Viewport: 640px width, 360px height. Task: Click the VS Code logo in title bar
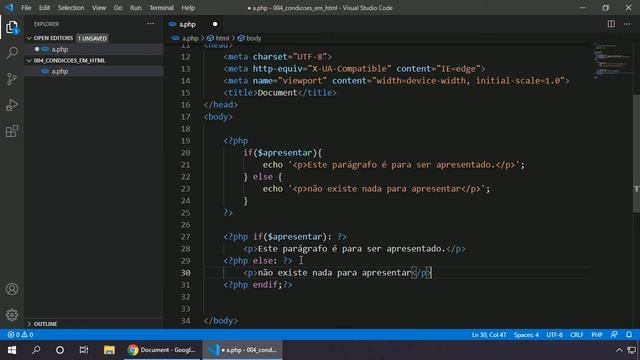pyautogui.click(x=9, y=7)
